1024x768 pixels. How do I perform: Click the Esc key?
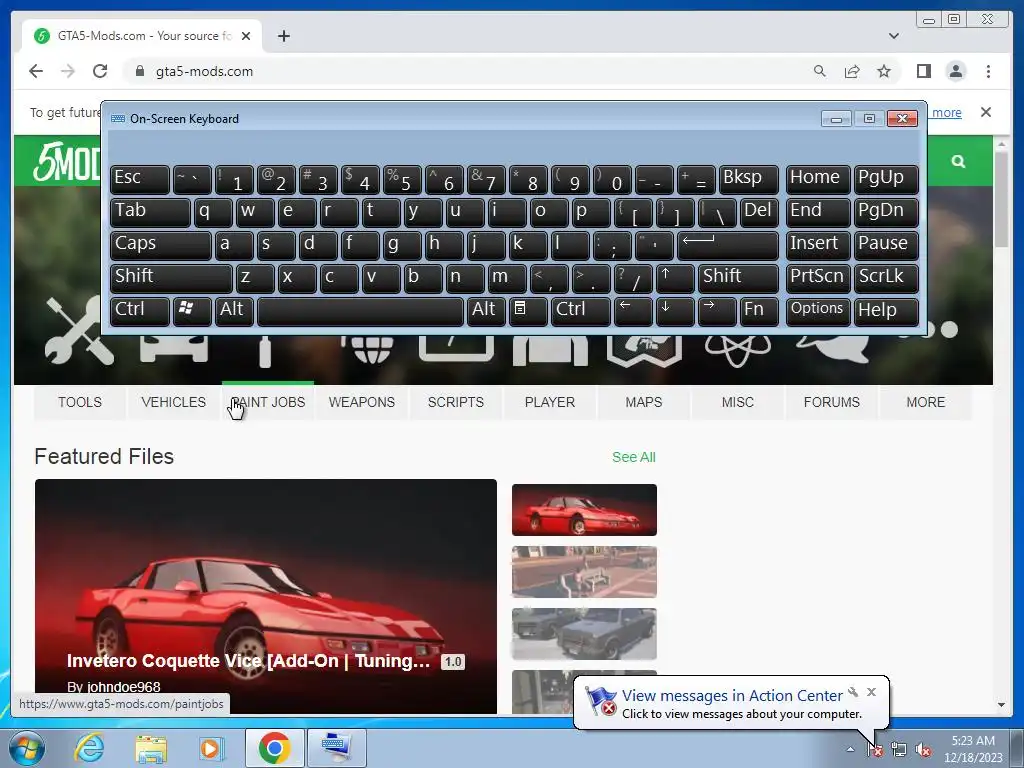(140, 179)
